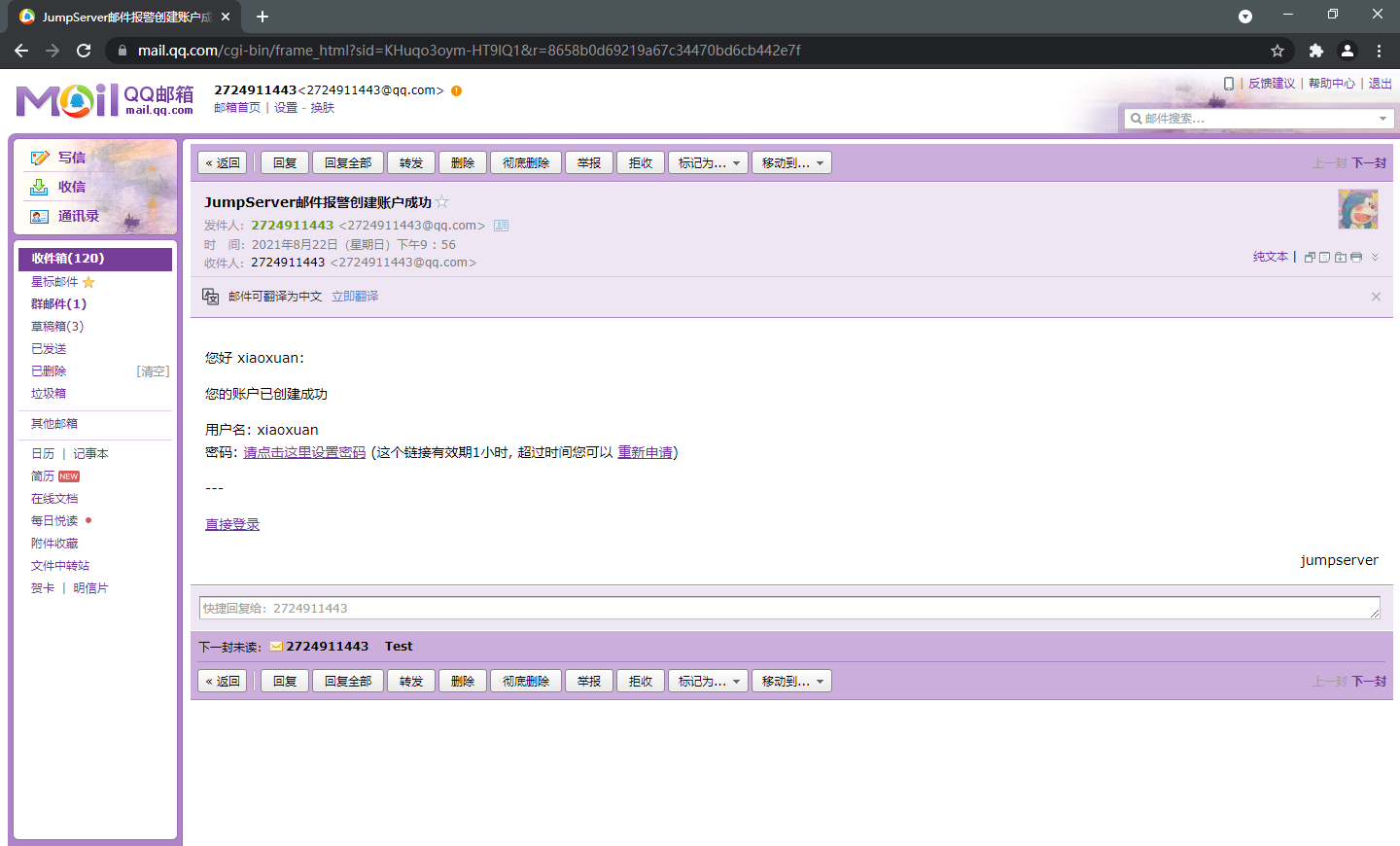
Task: Open 帮助中心 link
Action: (x=1332, y=84)
